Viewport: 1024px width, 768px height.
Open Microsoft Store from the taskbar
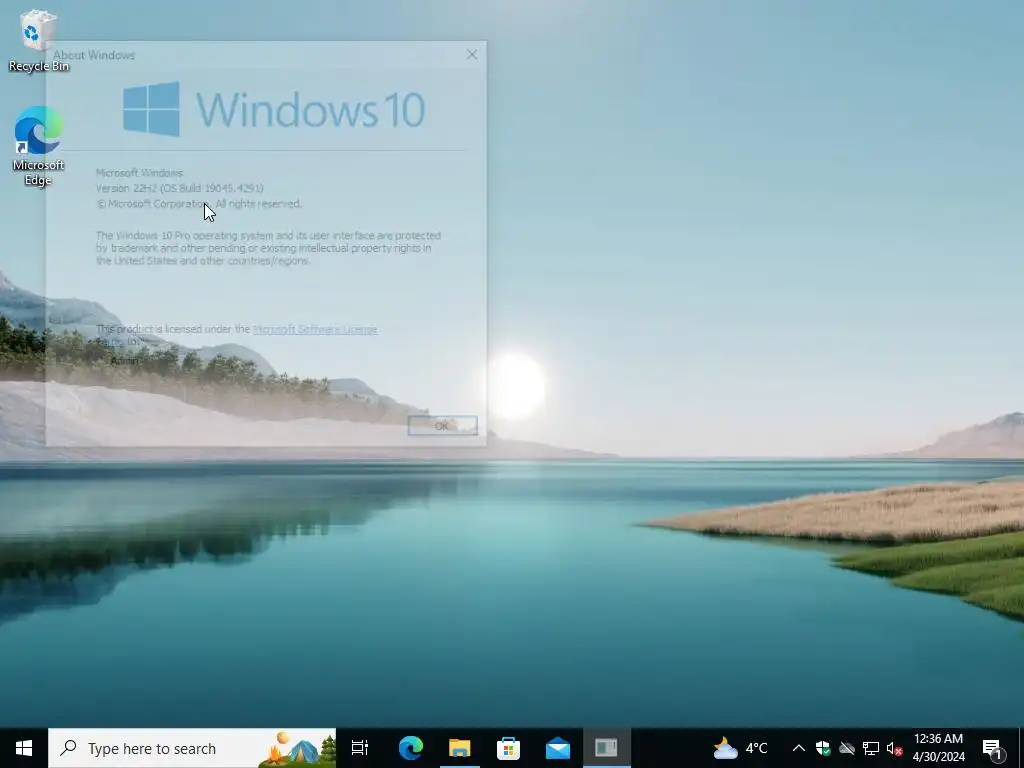[508, 748]
